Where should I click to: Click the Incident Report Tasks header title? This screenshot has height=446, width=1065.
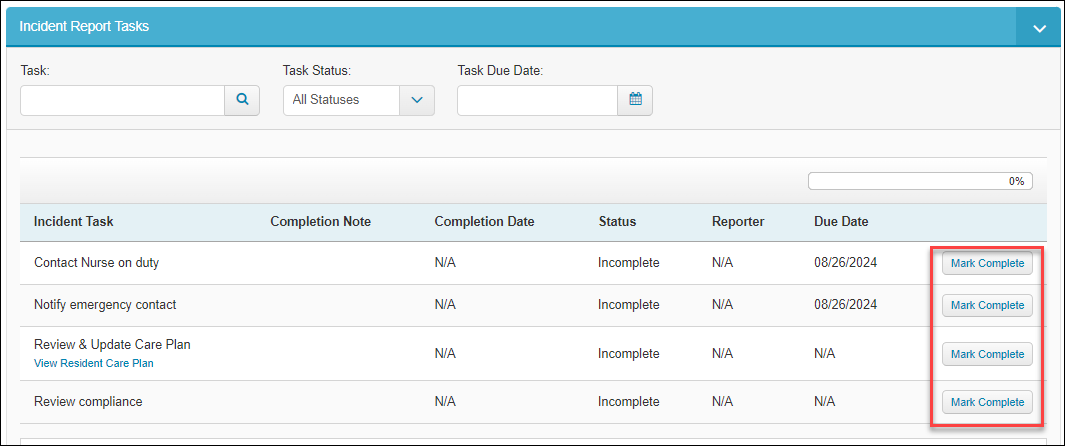click(84, 26)
